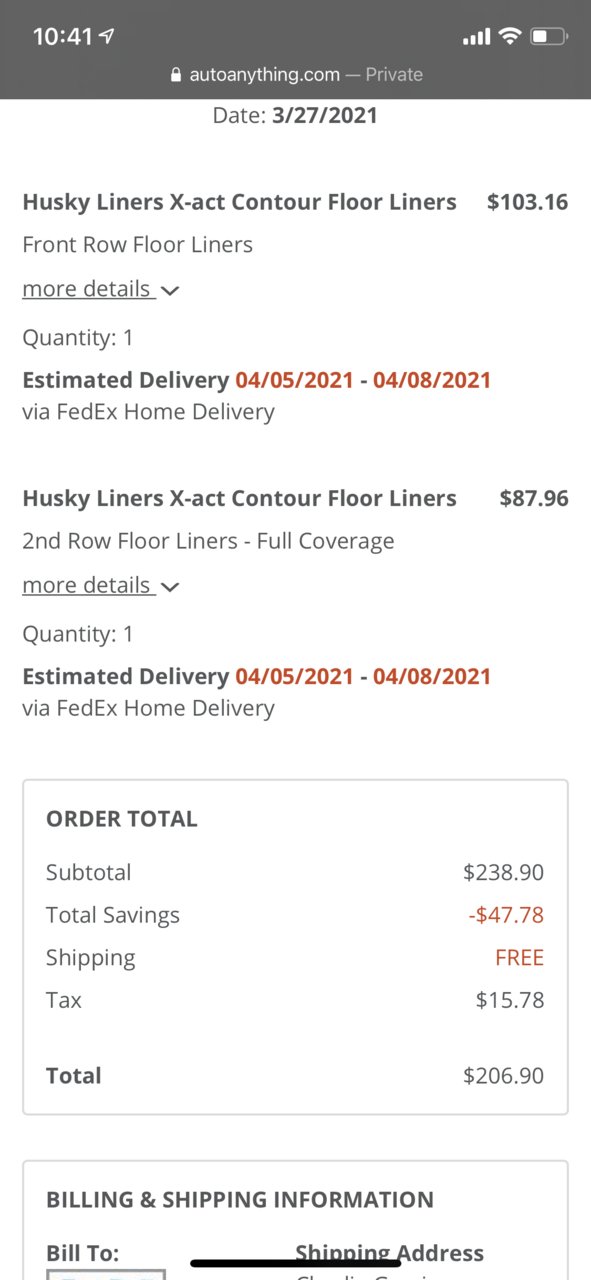
Task: Tap the autoanything.com address bar
Action: (296, 75)
